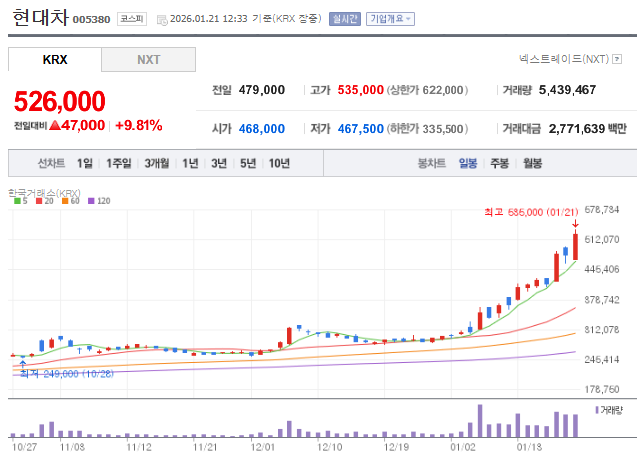The image size is (637, 457).
Task: Open the 기업개요 dropdown
Action: coord(390,19)
